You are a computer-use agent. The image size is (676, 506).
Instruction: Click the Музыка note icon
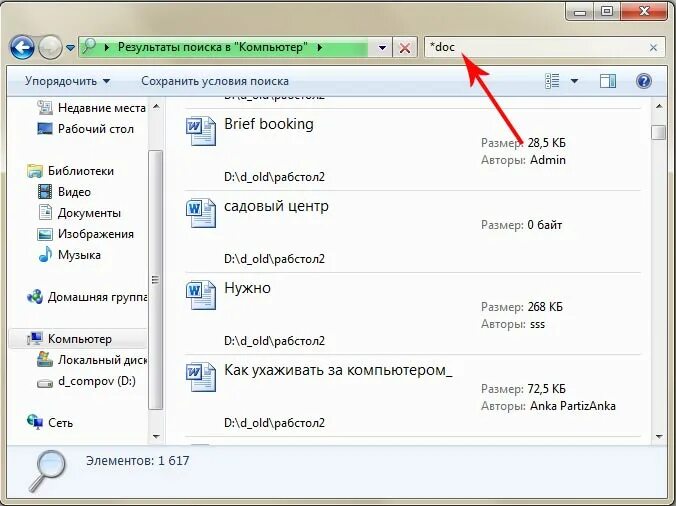[x=45, y=254]
